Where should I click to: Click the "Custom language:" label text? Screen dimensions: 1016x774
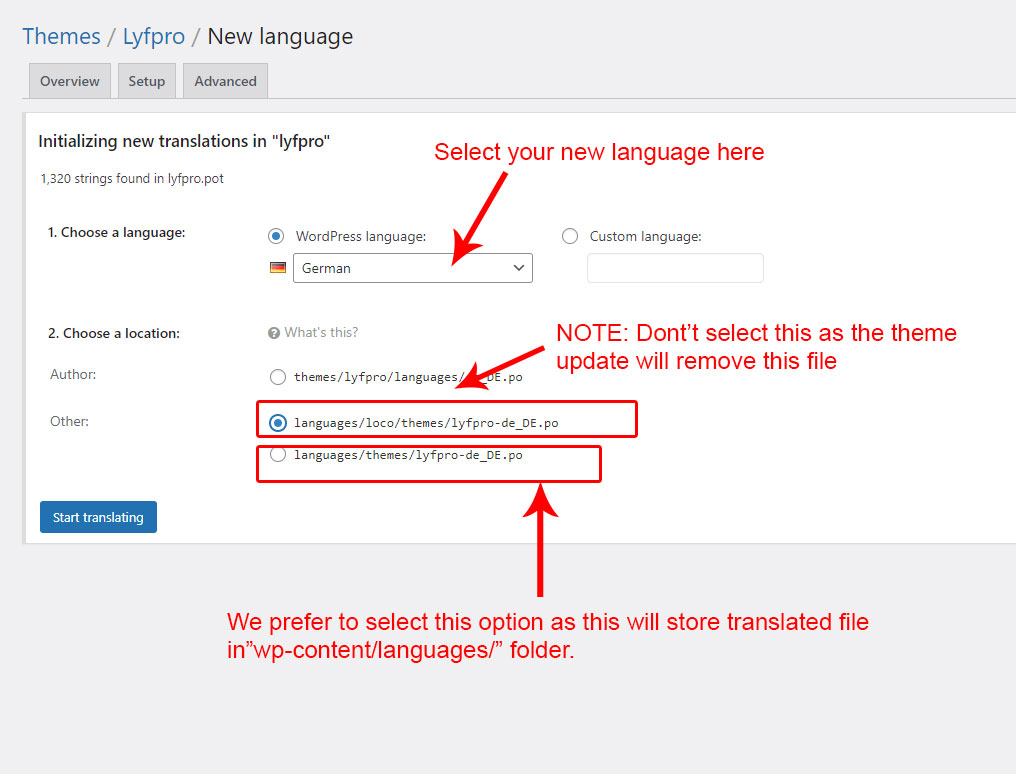(646, 237)
